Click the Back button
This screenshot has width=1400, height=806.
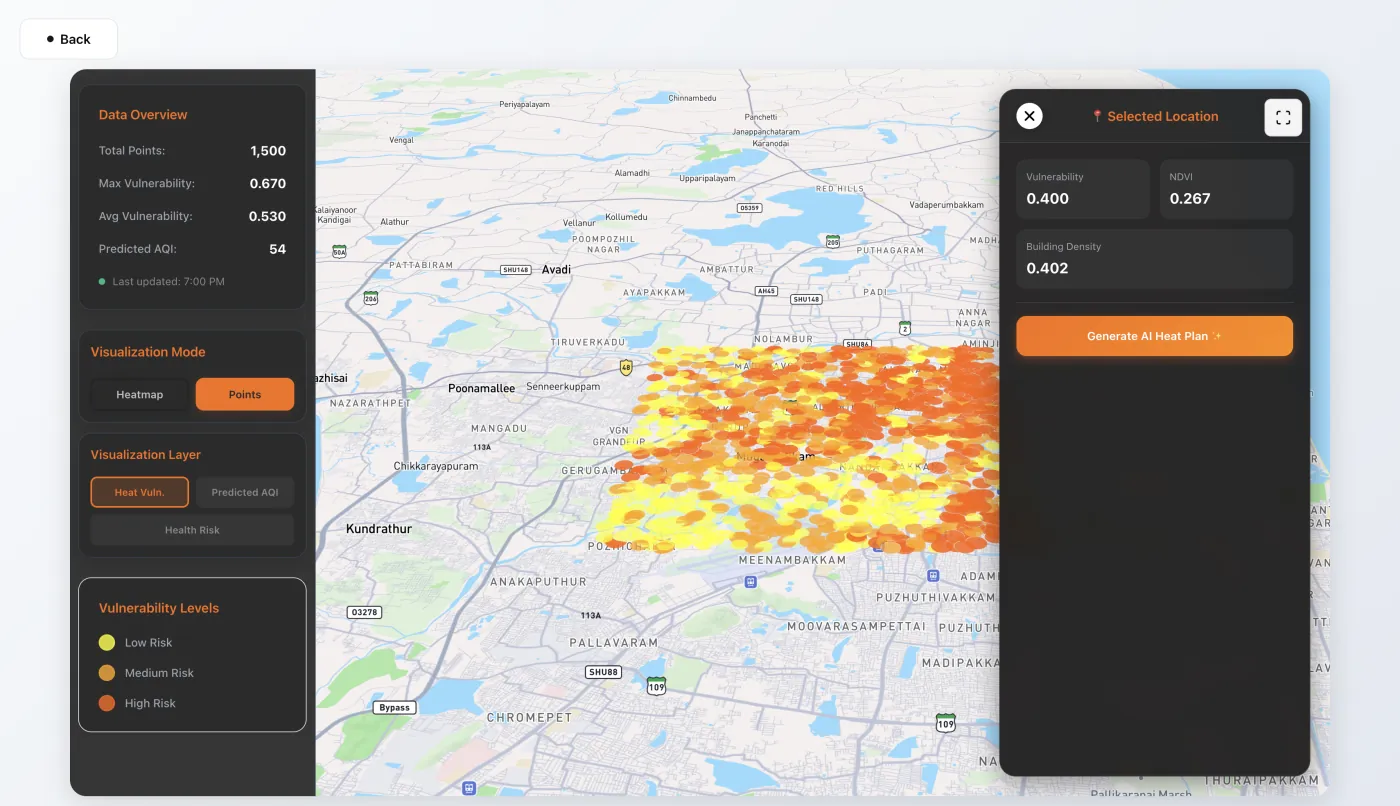69,39
